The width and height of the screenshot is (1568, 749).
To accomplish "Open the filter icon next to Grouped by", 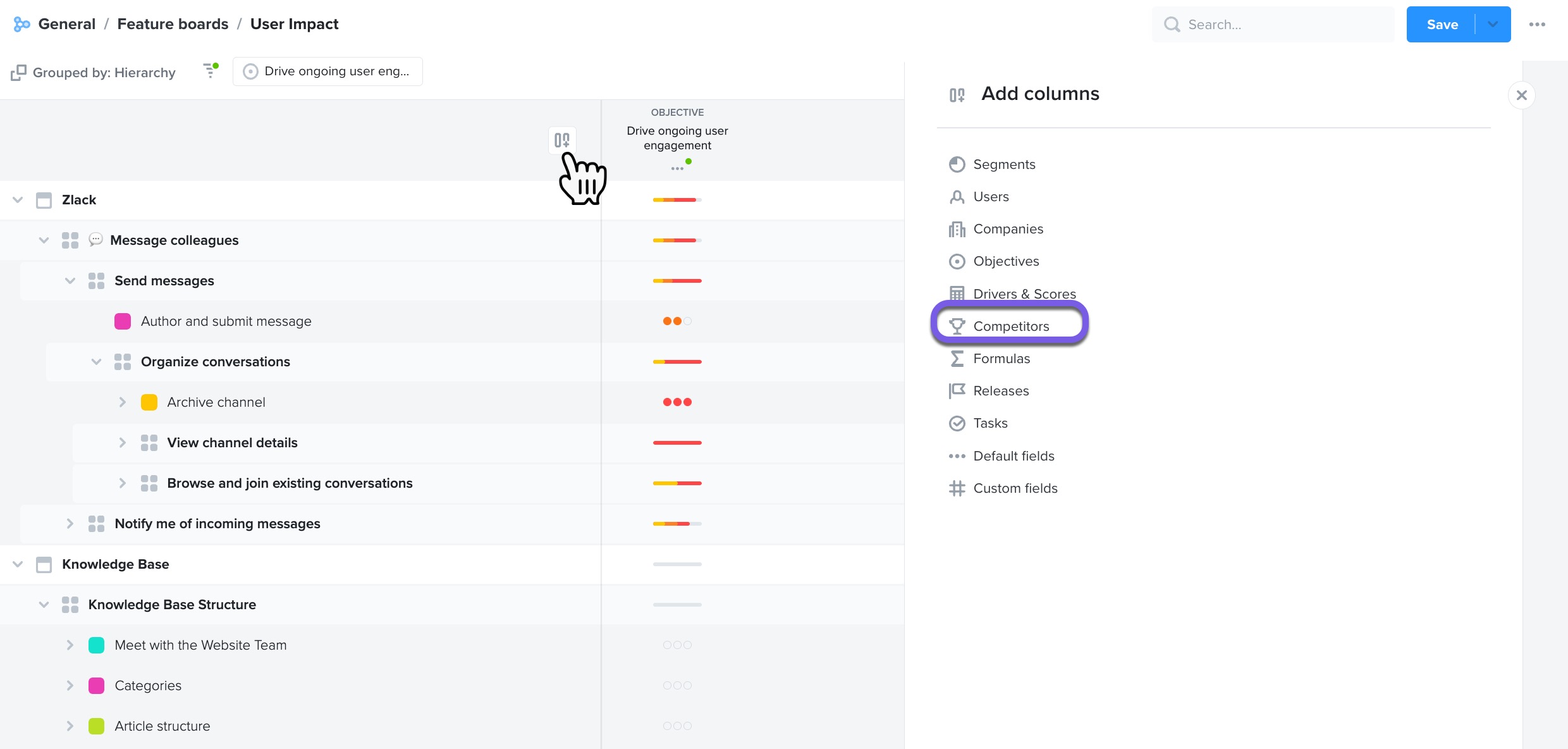I will (x=210, y=71).
